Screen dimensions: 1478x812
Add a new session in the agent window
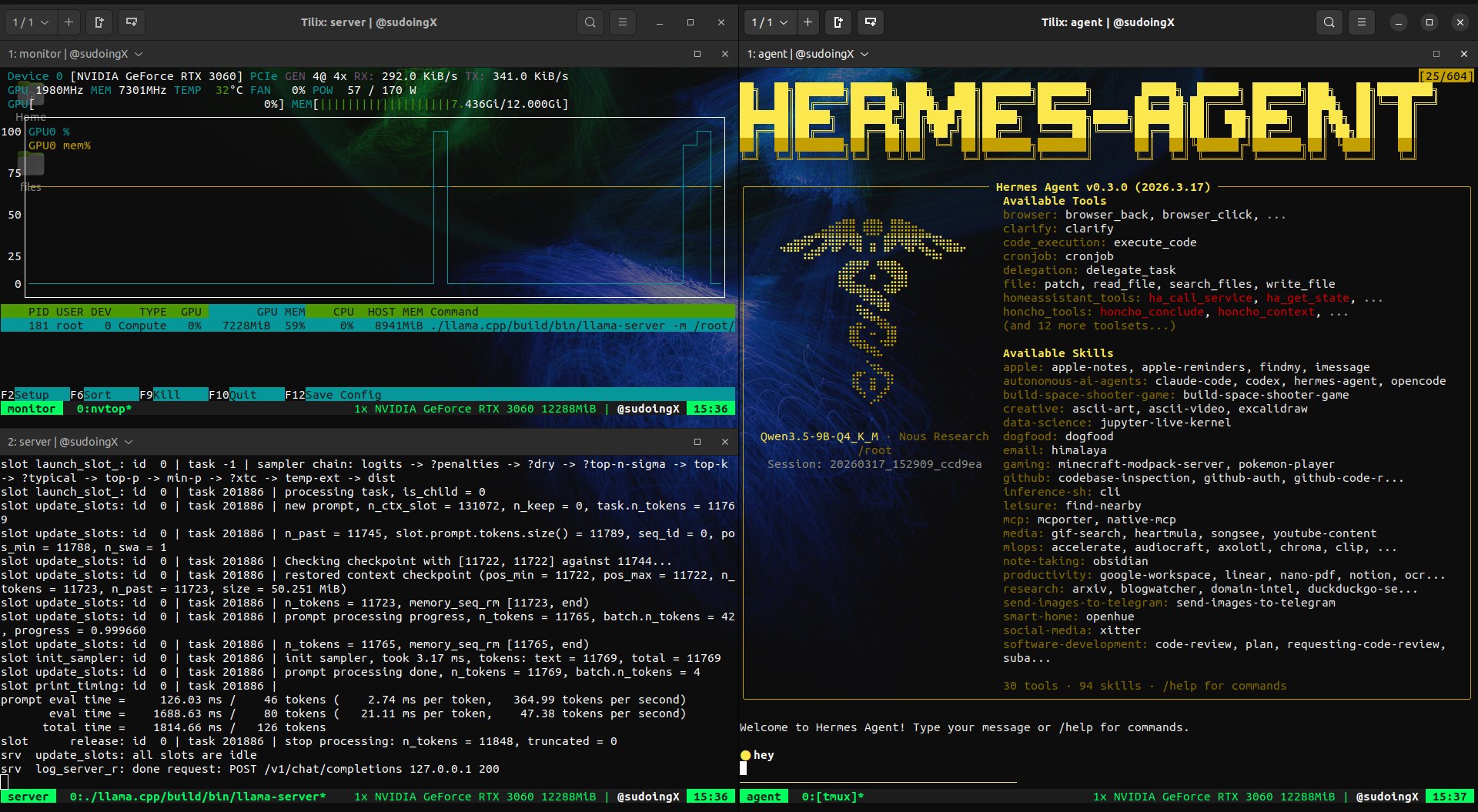click(x=808, y=22)
